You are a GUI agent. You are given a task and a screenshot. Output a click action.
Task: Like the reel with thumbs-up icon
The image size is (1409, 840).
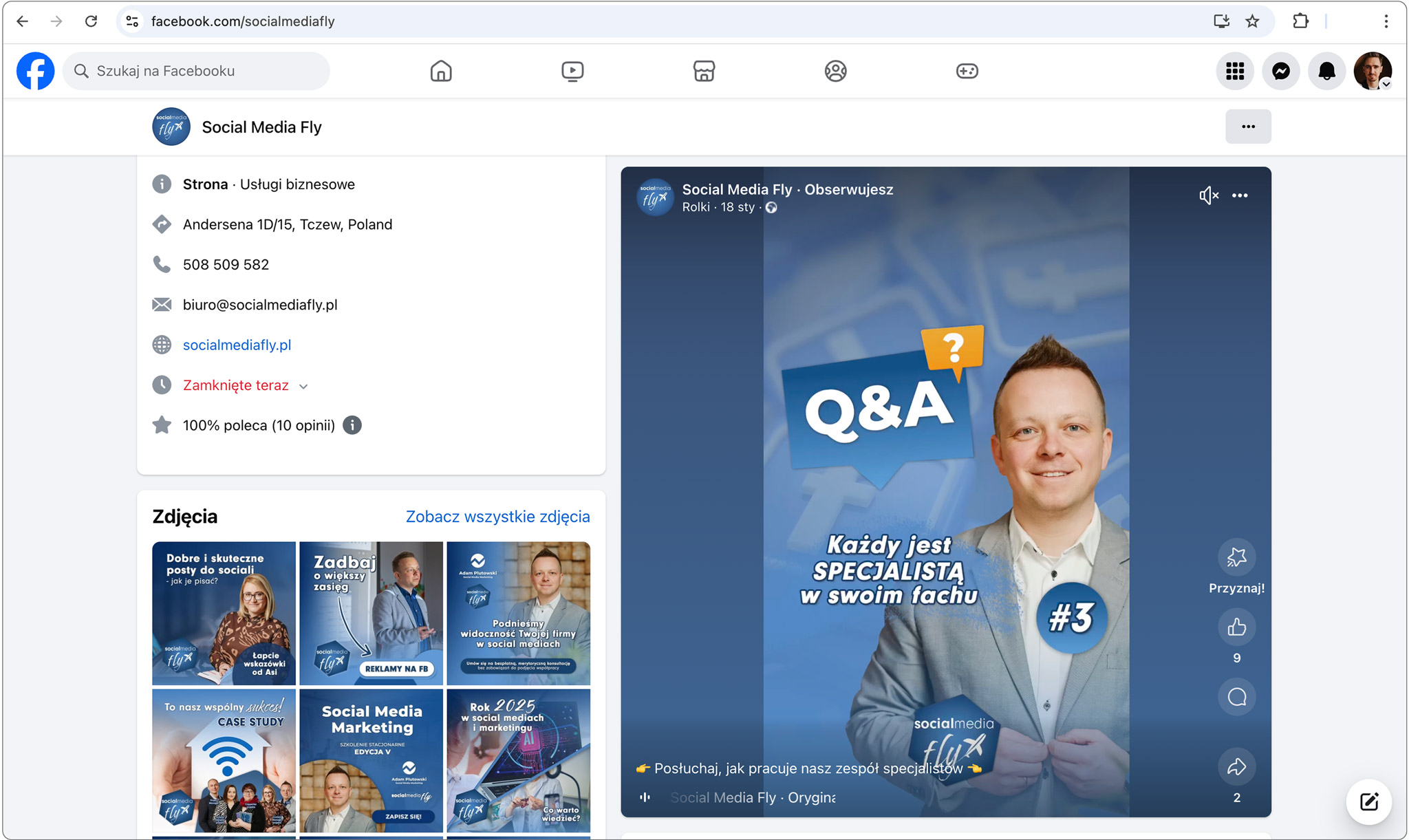(x=1236, y=627)
